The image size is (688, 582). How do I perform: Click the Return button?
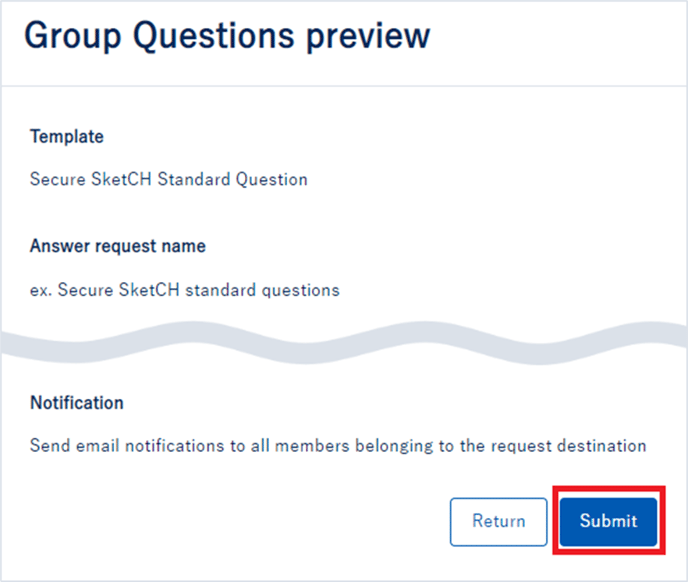click(498, 521)
